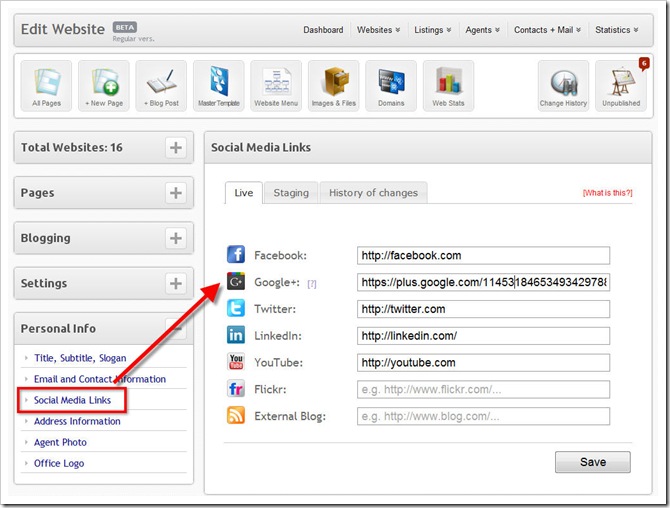
Task: Click the Google+ logo icon
Action: pos(236,282)
